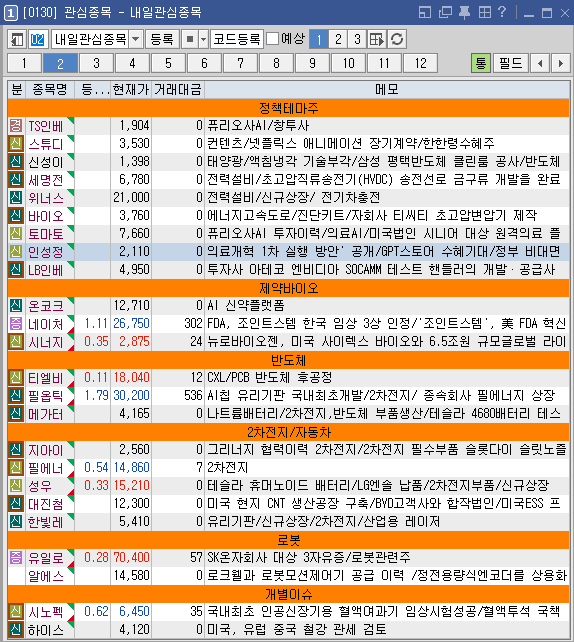Click the 증 badge icon next to 네이처
The height and width of the screenshot is (642, 574).
[16, 323]
